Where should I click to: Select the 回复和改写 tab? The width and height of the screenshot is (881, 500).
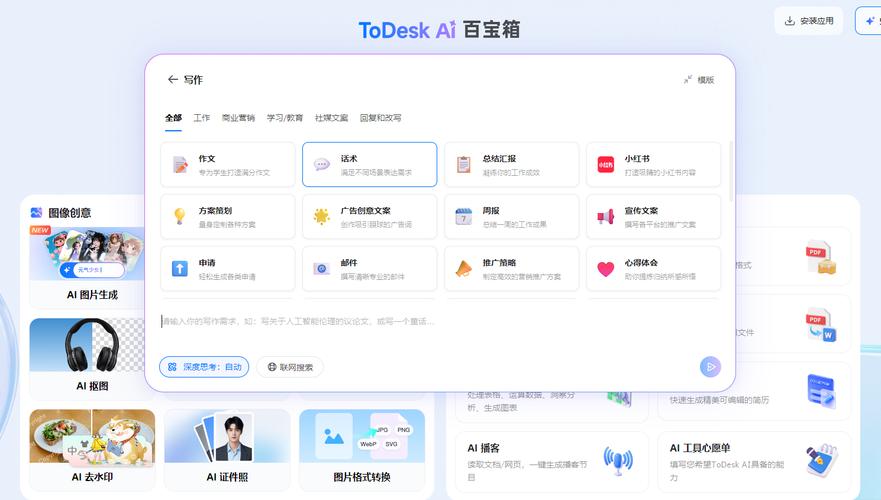(x=380, y=118)
